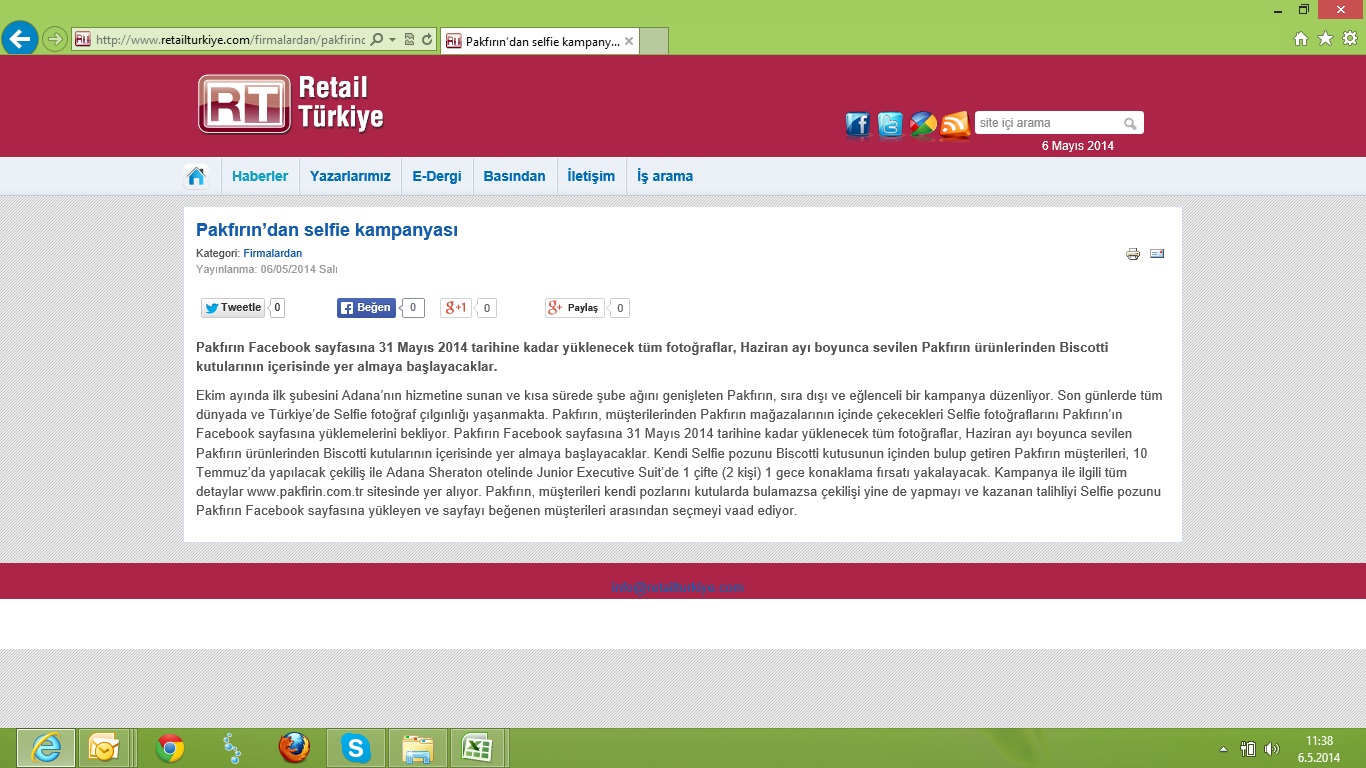Go to the site home via house icon
Screen dimensions: 1366x768
click(x=196, y=176)
